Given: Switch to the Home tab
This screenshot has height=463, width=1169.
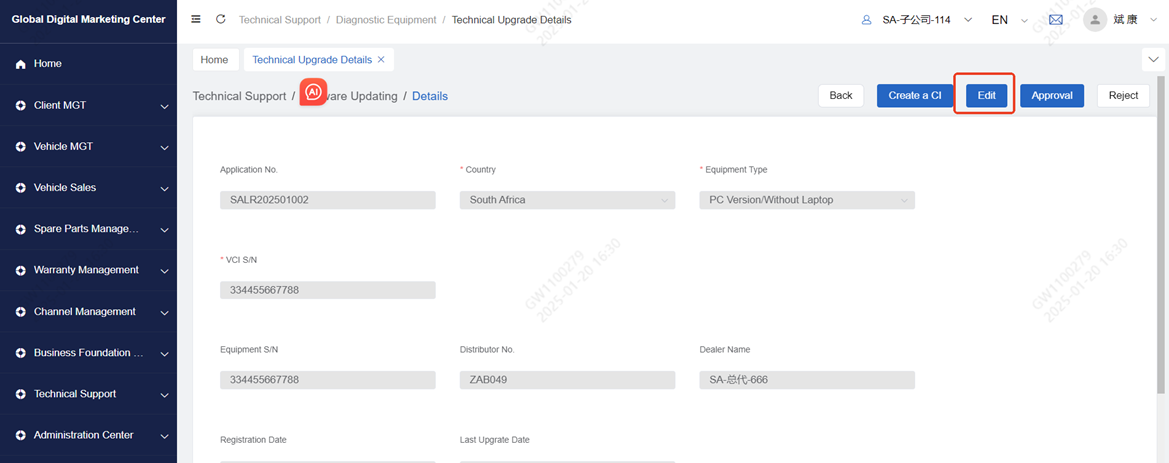Looking at the screenshot, I should pyautogui.click(x=214, y=60).
